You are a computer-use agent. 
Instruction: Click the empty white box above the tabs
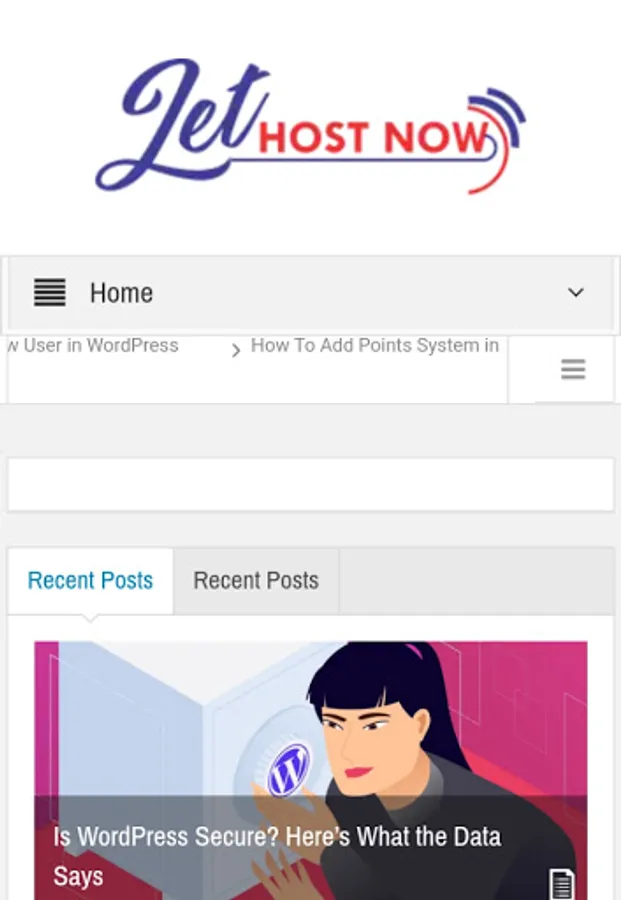pos(310,484)
